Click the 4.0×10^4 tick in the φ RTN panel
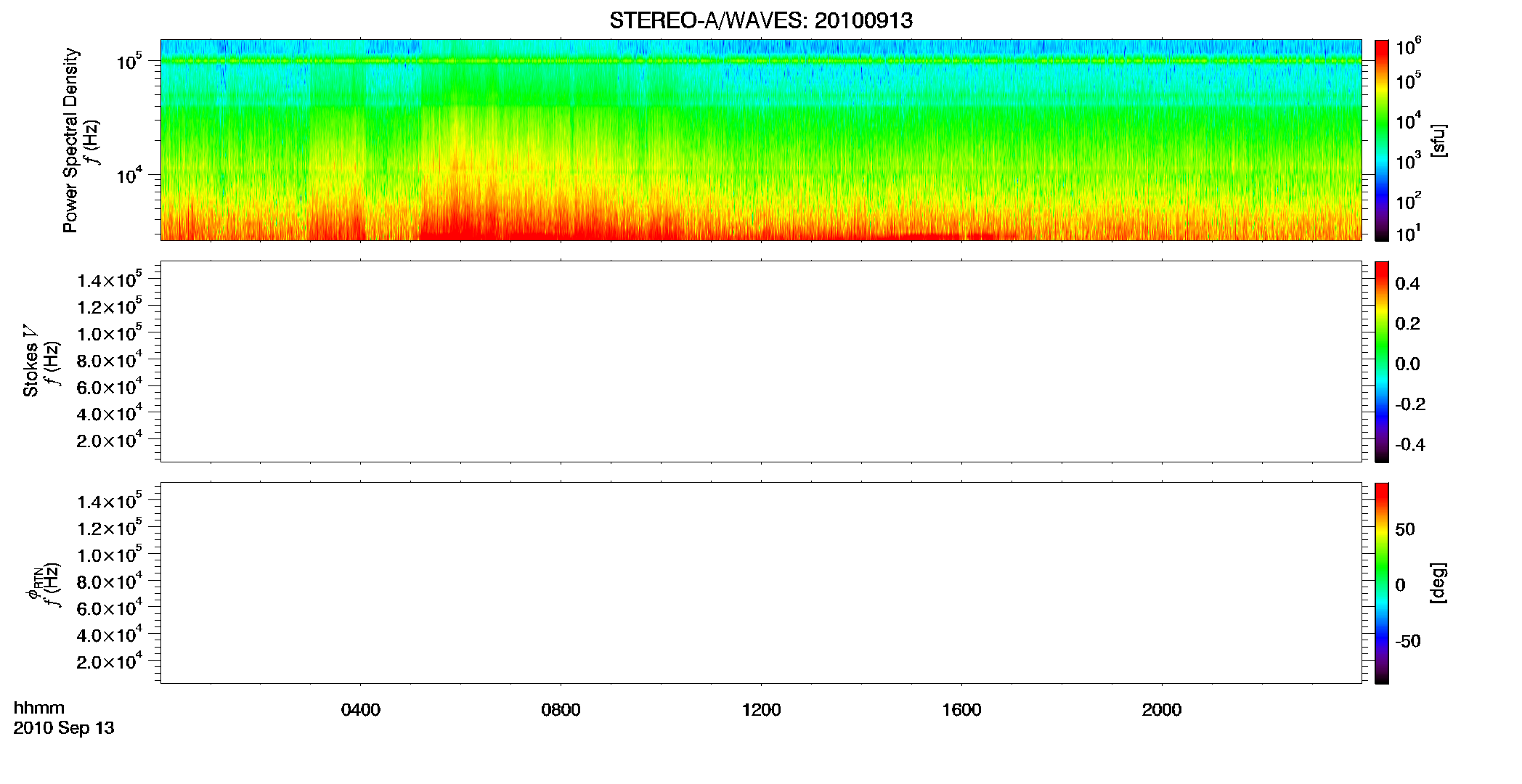1522x784 pixels. (110, 635)
